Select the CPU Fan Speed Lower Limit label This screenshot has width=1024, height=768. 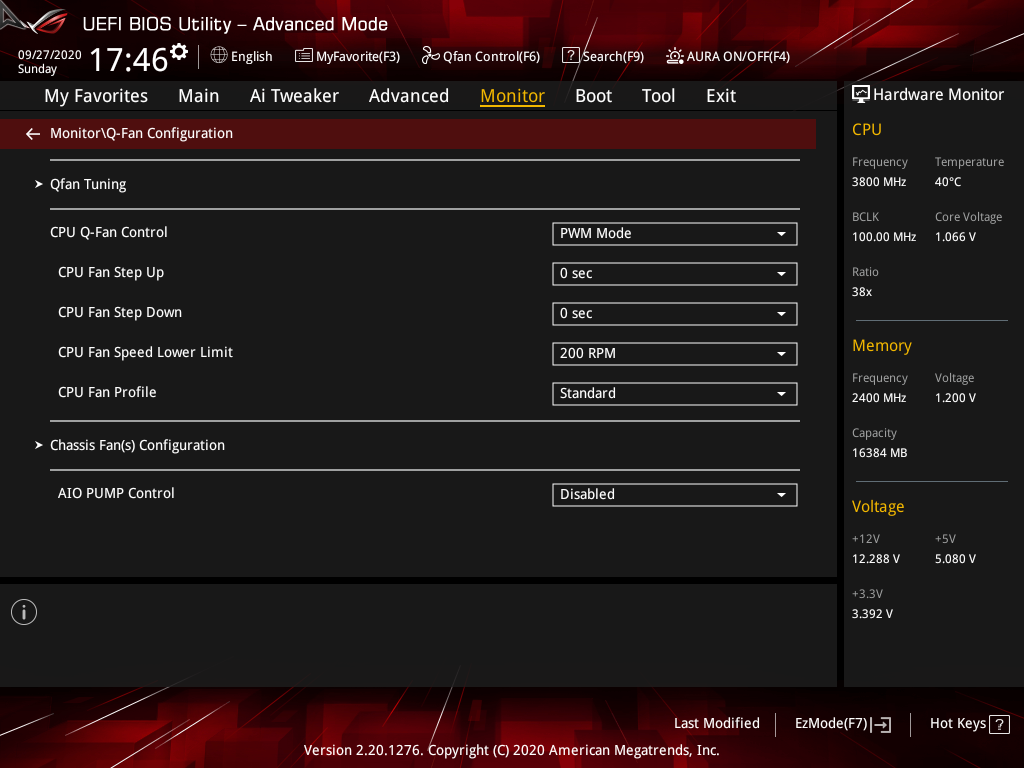coord(146,353)
